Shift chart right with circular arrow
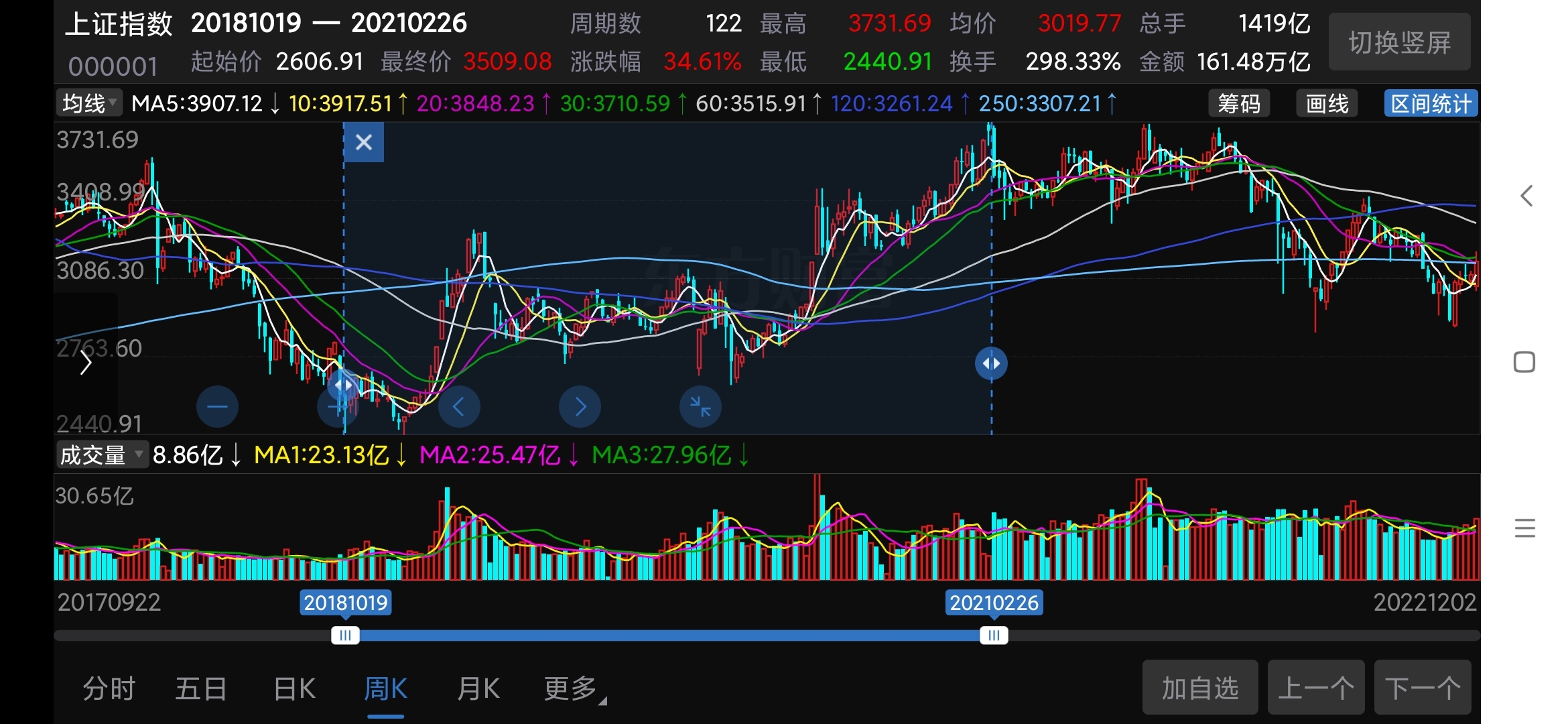 (580, 406)
